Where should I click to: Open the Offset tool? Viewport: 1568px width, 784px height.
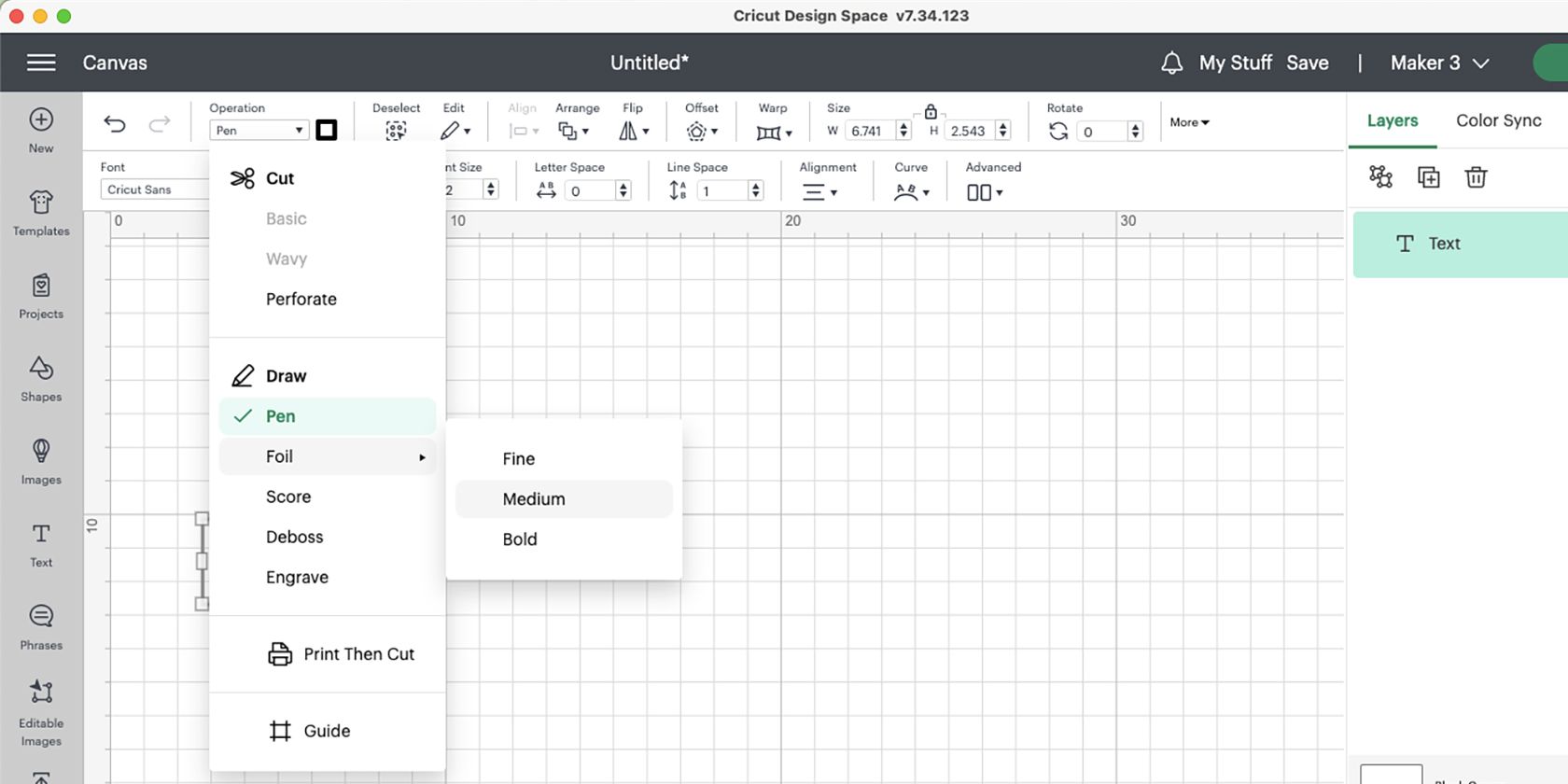tap(702, 132)
